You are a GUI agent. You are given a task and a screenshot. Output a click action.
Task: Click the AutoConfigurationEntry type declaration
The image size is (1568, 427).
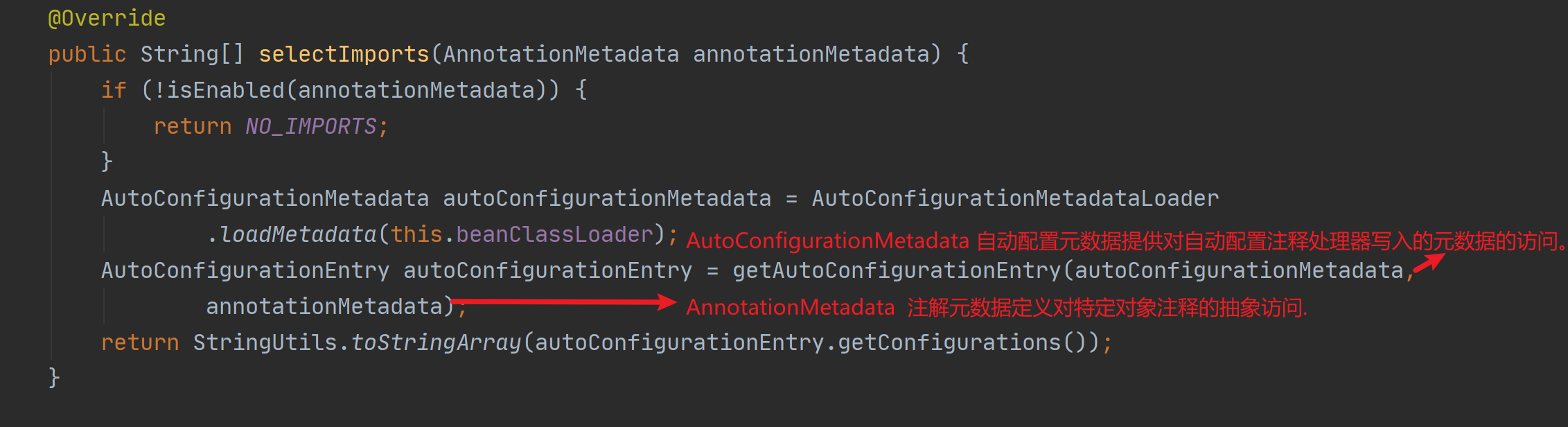(245, 270)
